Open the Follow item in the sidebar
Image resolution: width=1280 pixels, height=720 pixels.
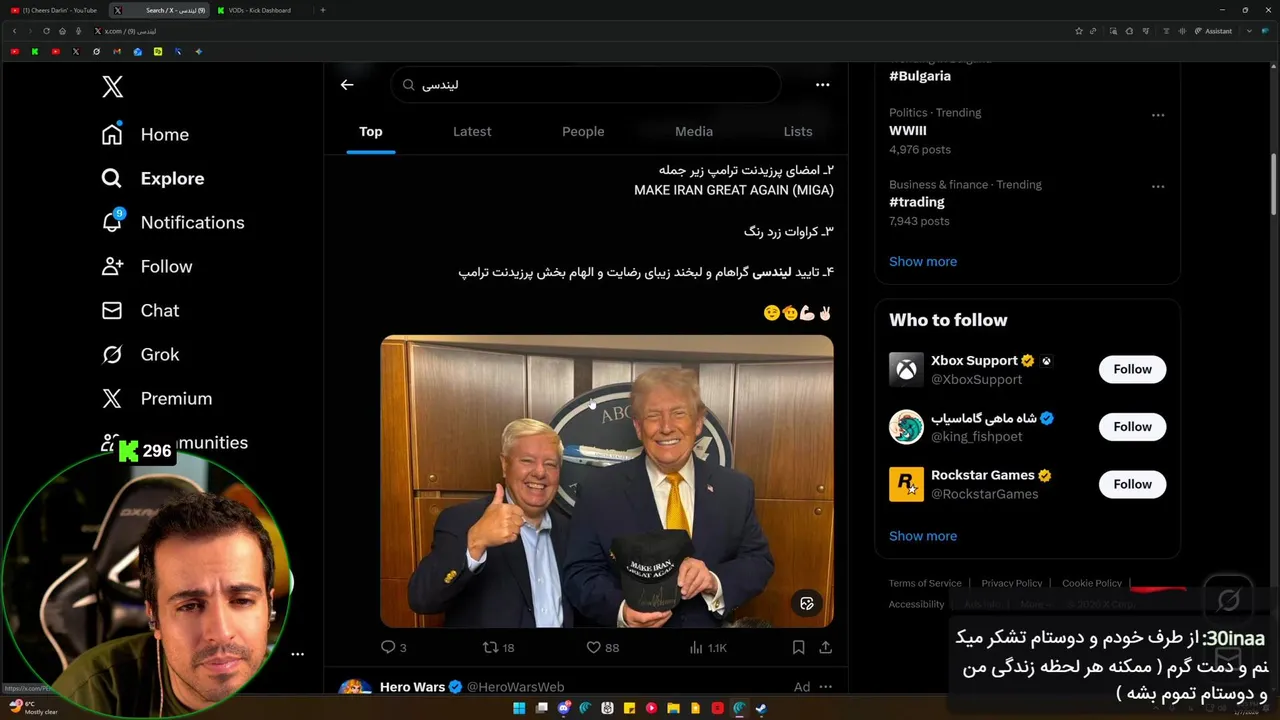147,266
